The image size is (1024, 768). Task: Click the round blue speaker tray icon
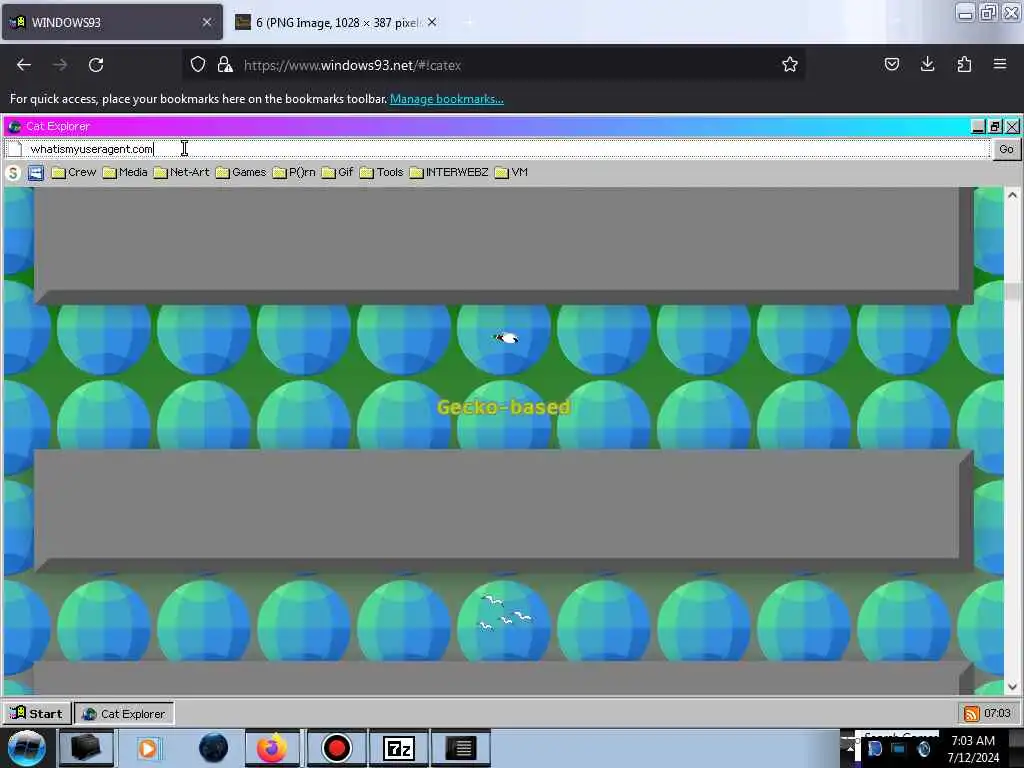point(923,748)
